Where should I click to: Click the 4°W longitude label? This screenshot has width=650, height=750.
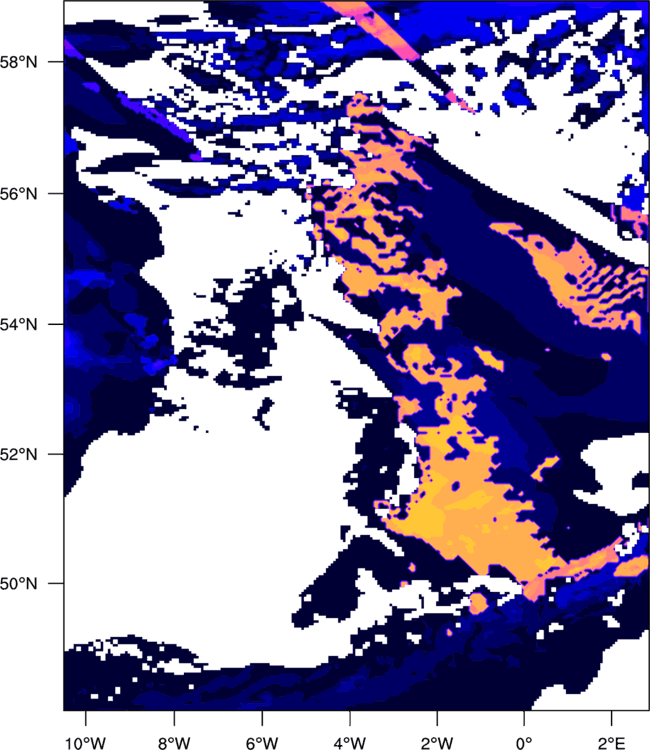coord(350,743)
